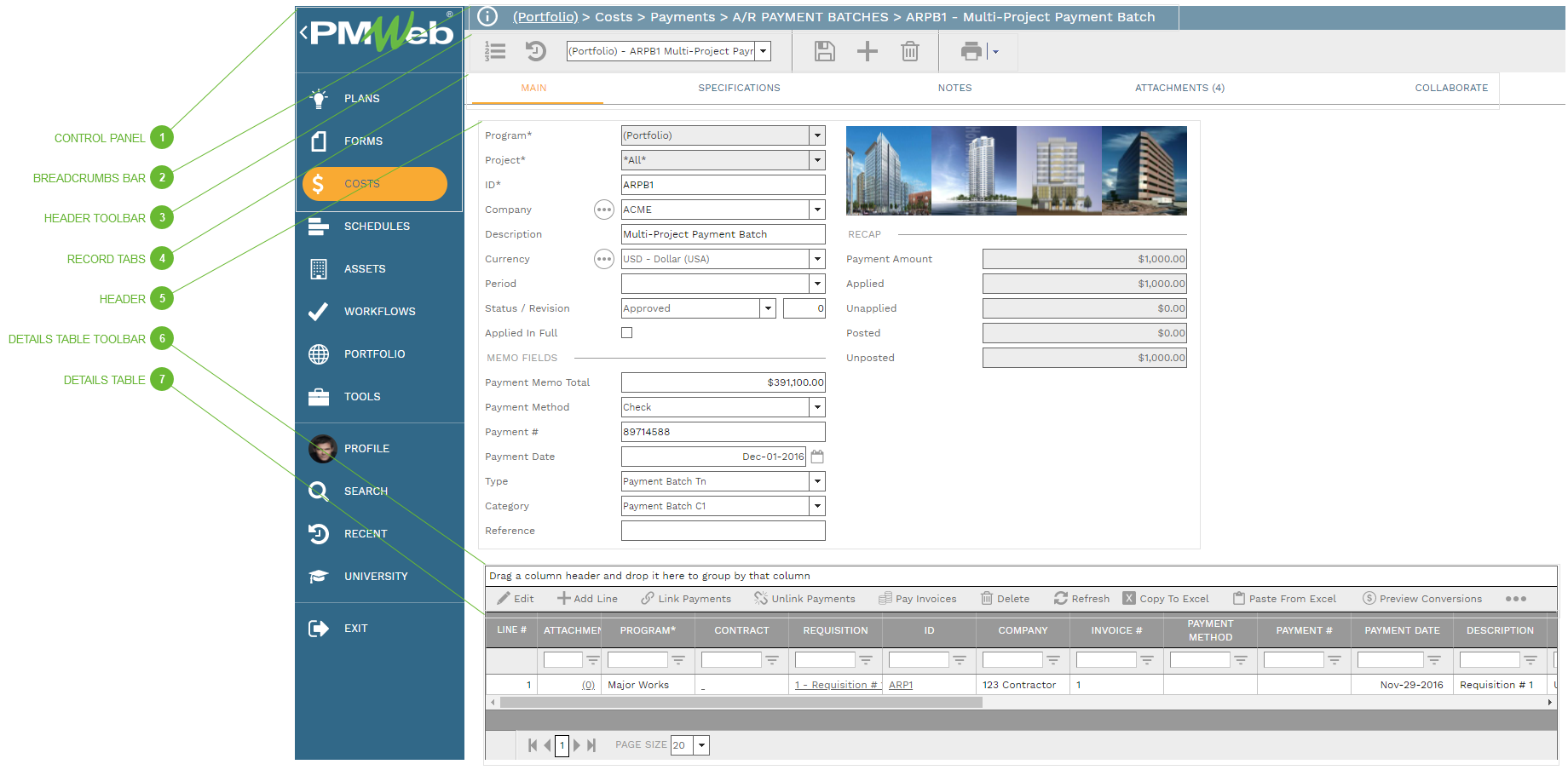This screenshot has height=770, width=1568.
Task: Click the Payment # input field
Action: pos(723,432)
